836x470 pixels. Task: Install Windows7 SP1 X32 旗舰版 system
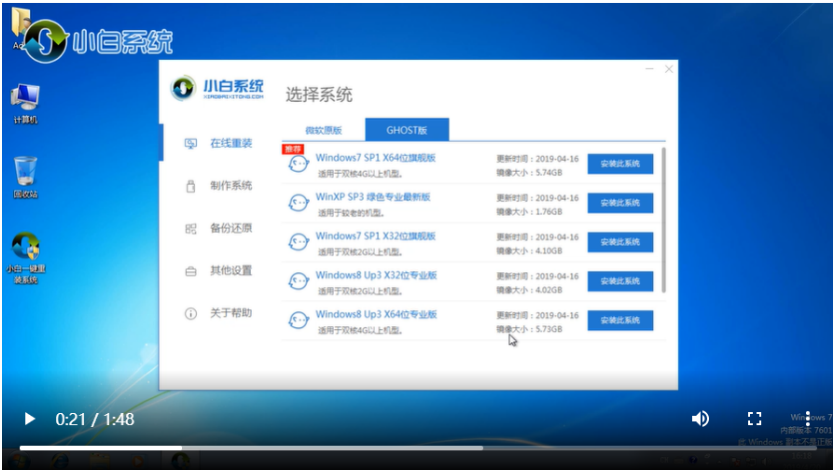point(620,242)
